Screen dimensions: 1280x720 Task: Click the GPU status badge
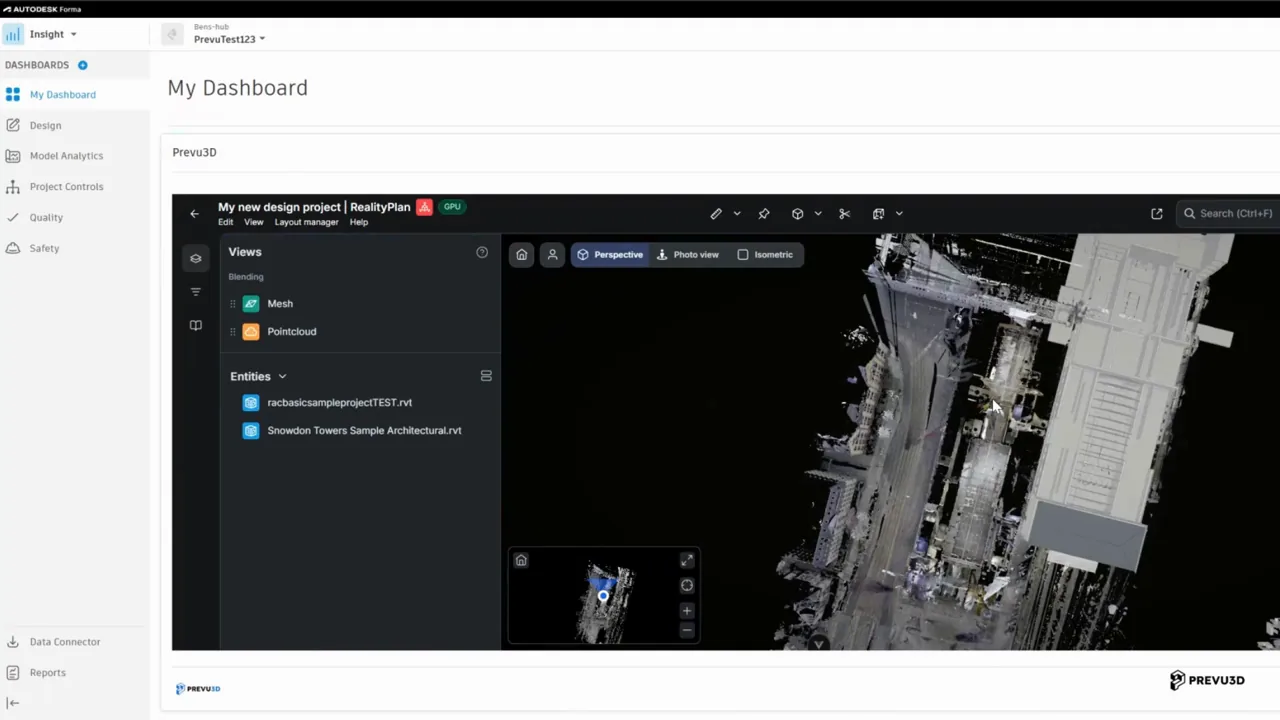[x=452, y=207]
